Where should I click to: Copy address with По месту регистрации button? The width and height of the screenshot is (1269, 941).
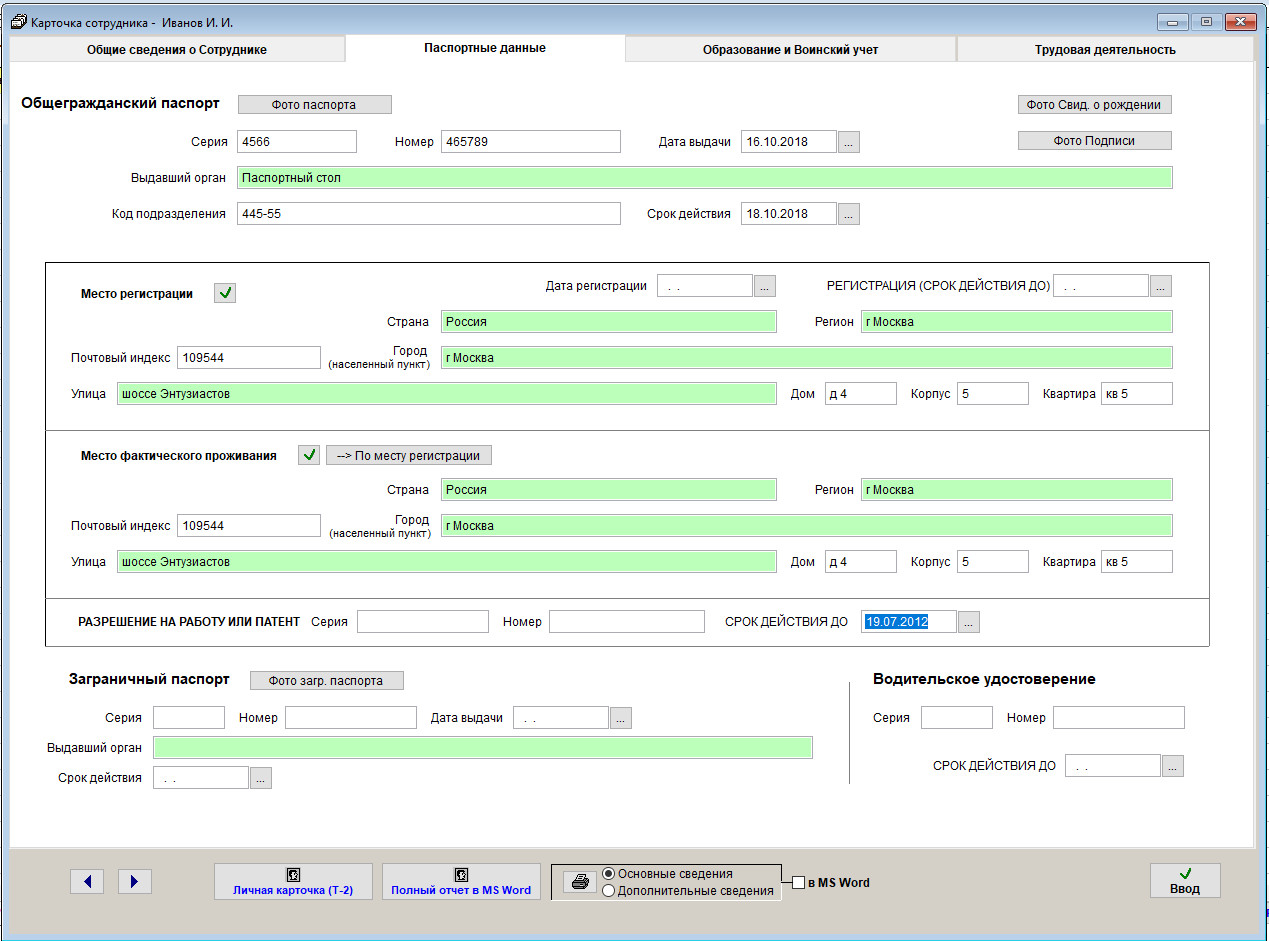click(x=408, y=456)
